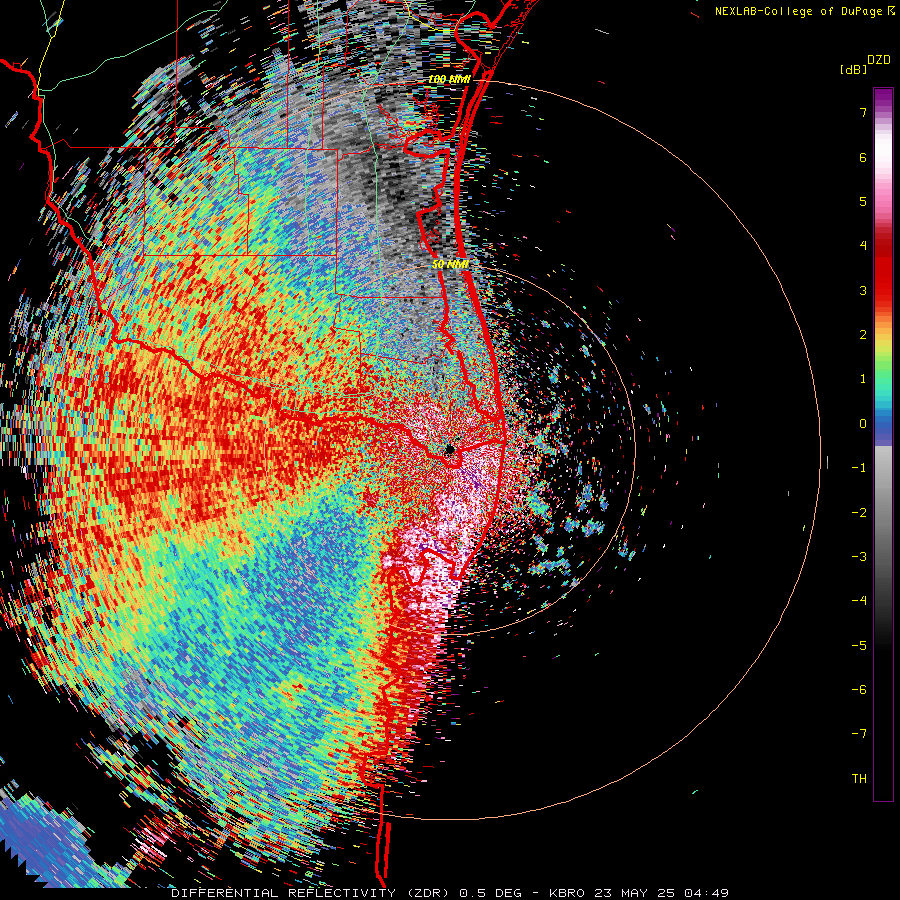Image resolution: width=900 pixels, height=900 pixels.
Task: Click the TH label on color scale
Action: [859, 778]
